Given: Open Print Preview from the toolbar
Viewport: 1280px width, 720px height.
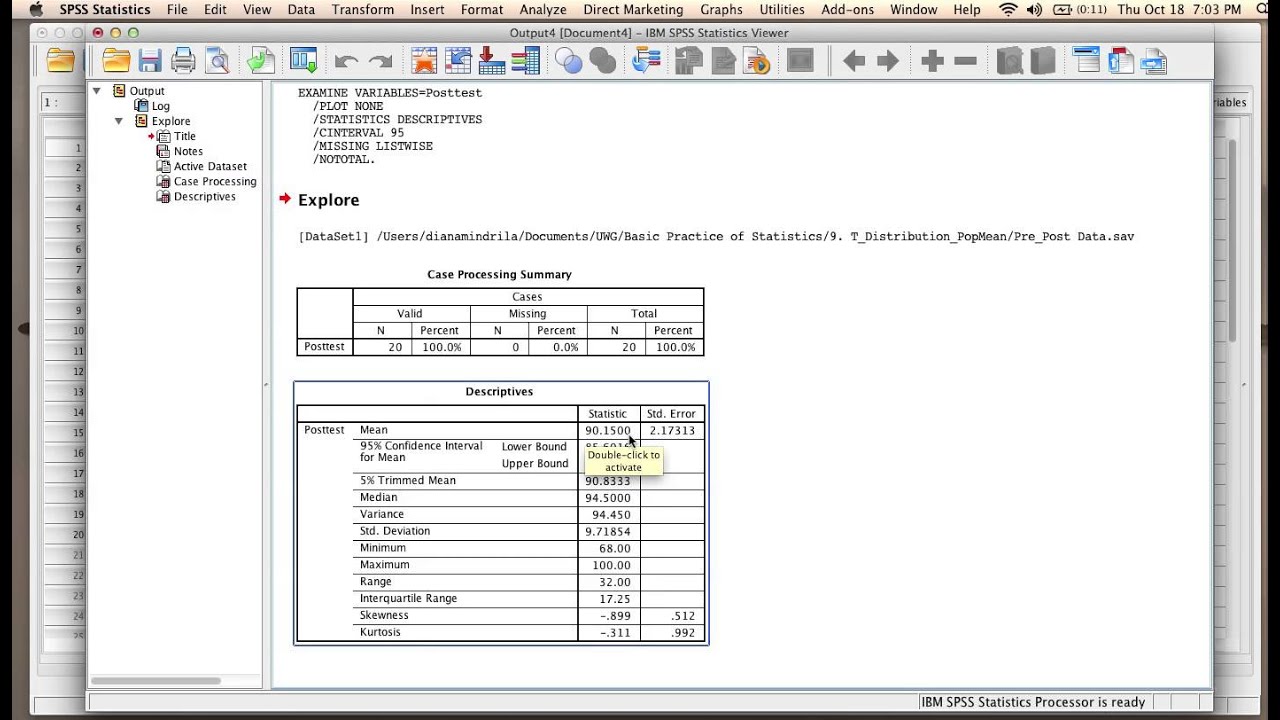Looking at the screenshot, I should click(x=217, y=61).
